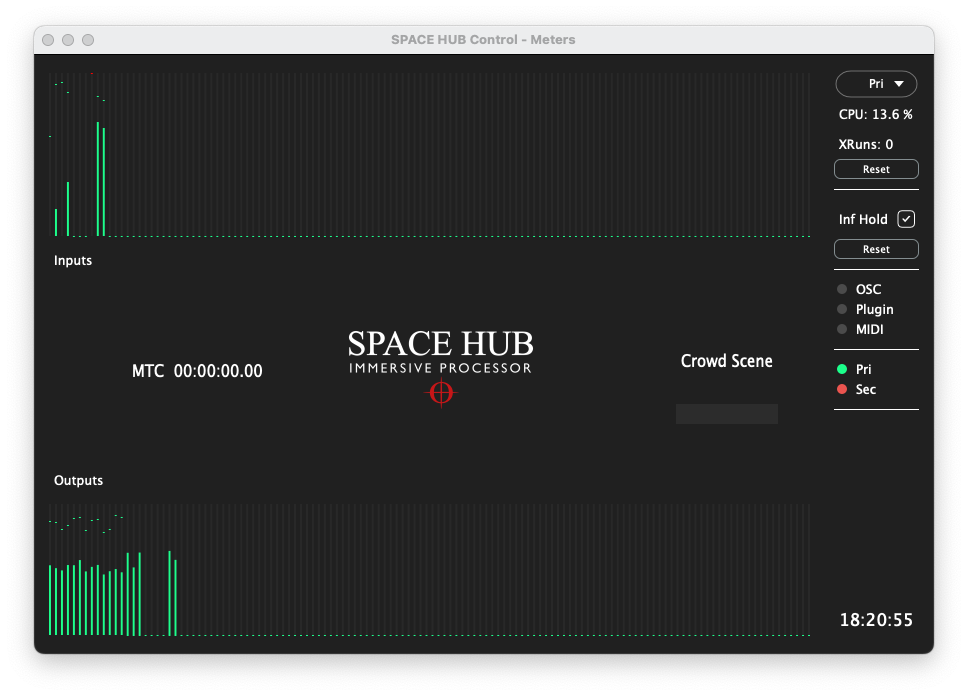Click the Inputs level meter display

tap(430, 150)
